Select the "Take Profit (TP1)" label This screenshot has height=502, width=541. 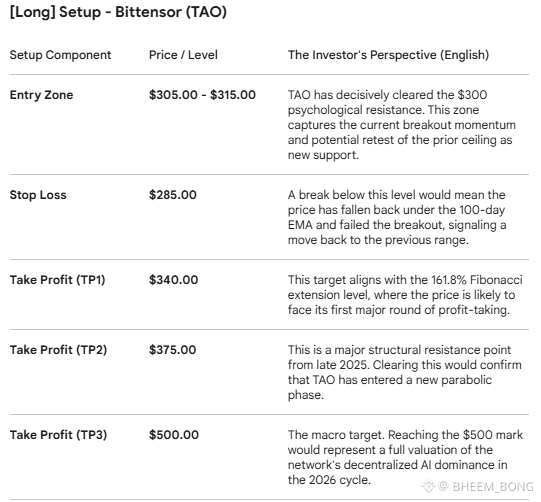[57, 280]
